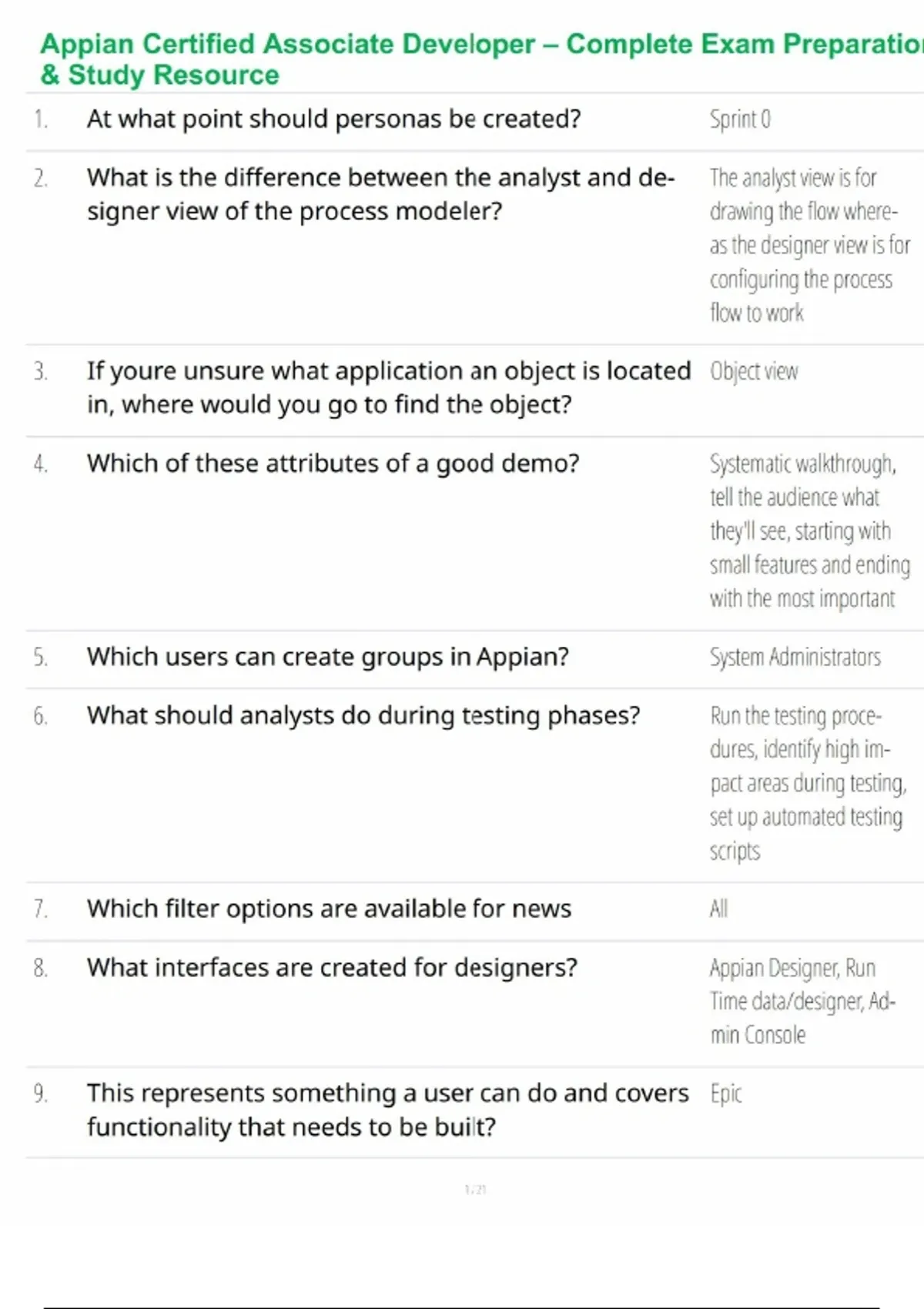This screenshot has width=924, height=1309.
Task: Click the question about what a user can do
Action: click(387, 1110)
